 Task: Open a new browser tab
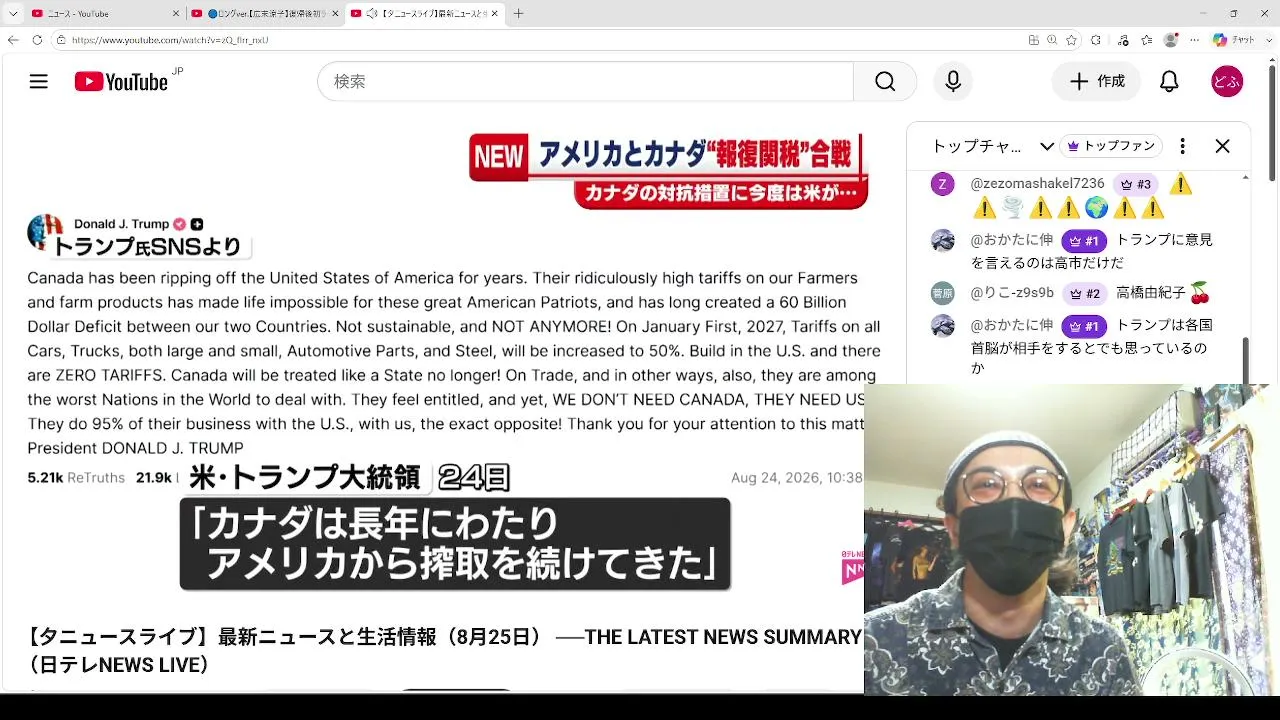click(x=518, y=13)
